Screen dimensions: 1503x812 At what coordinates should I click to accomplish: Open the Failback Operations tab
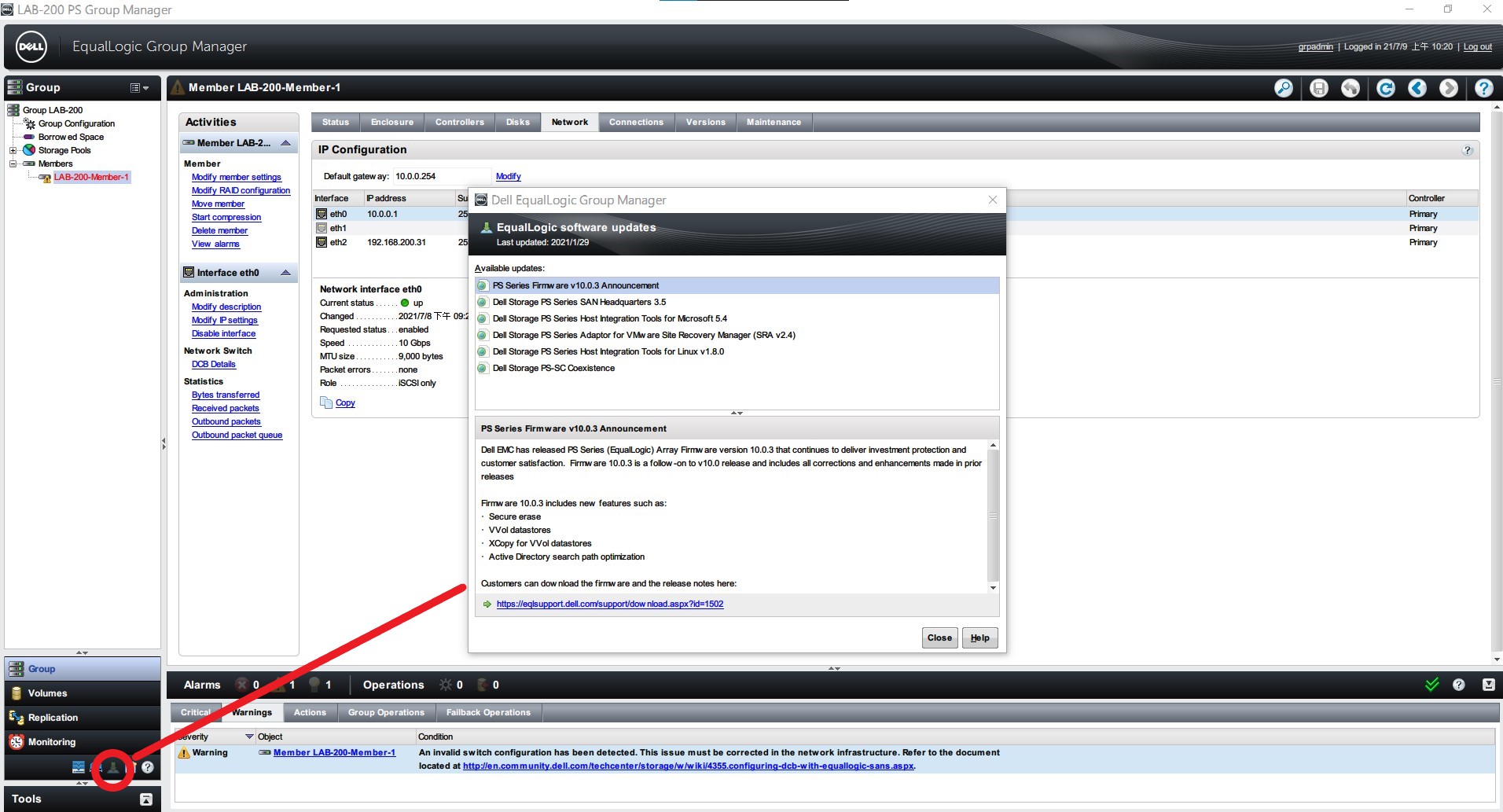click(x=488, y=713)
